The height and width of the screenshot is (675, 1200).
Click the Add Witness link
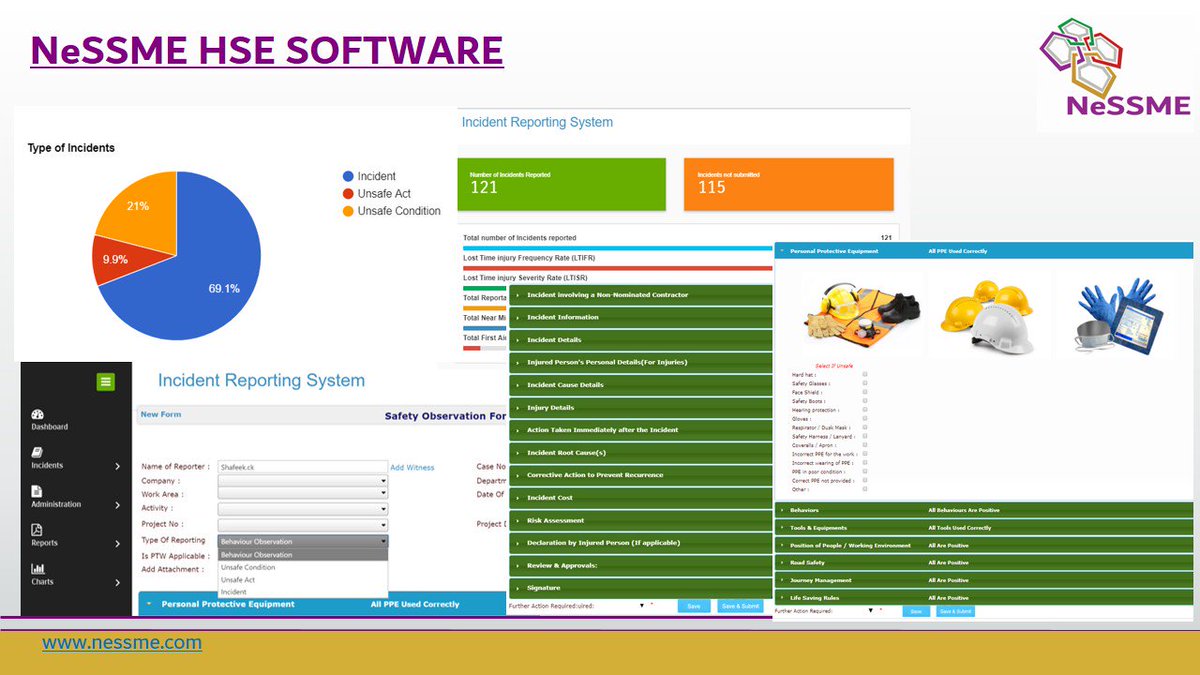tap(412, 467)
